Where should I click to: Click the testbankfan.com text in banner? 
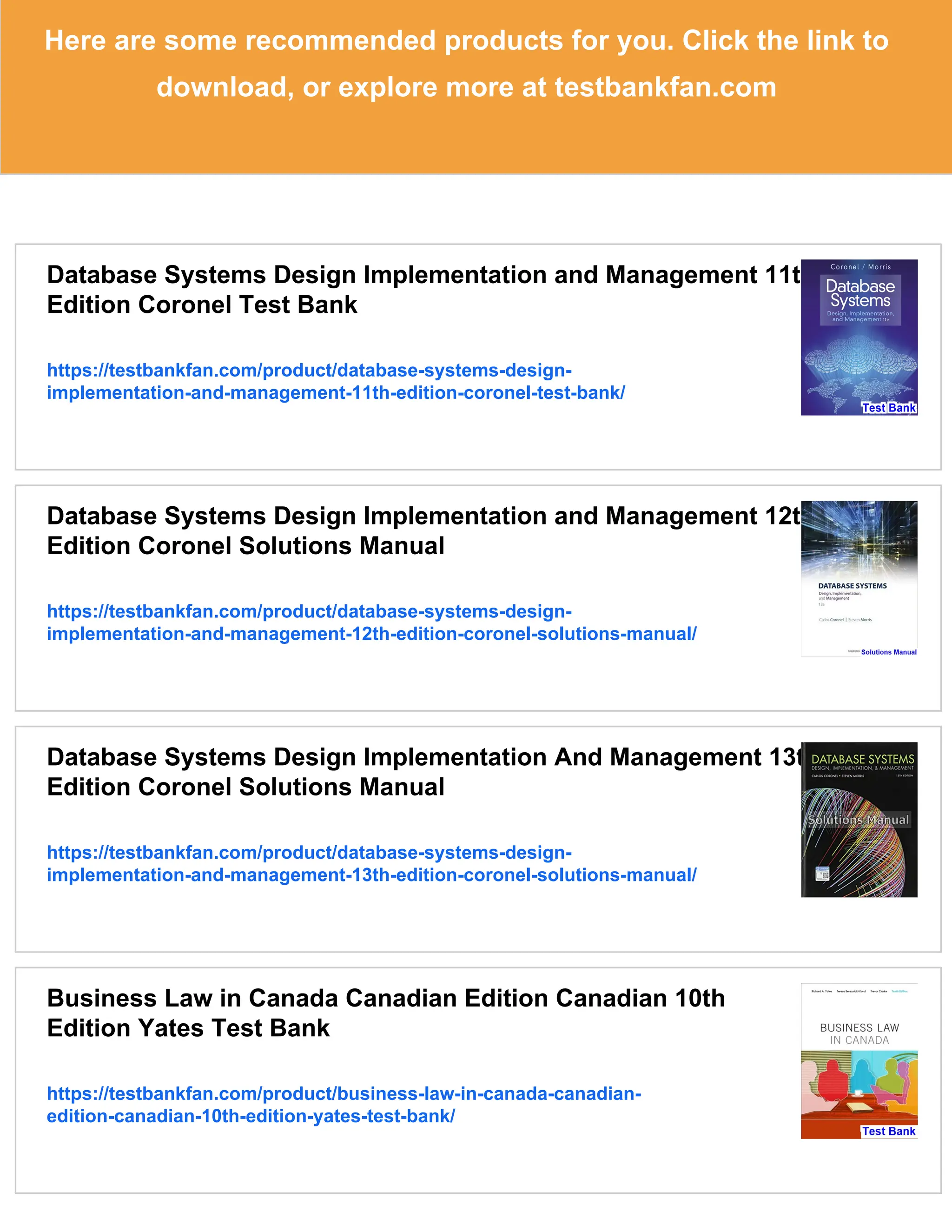pos(665,87)
